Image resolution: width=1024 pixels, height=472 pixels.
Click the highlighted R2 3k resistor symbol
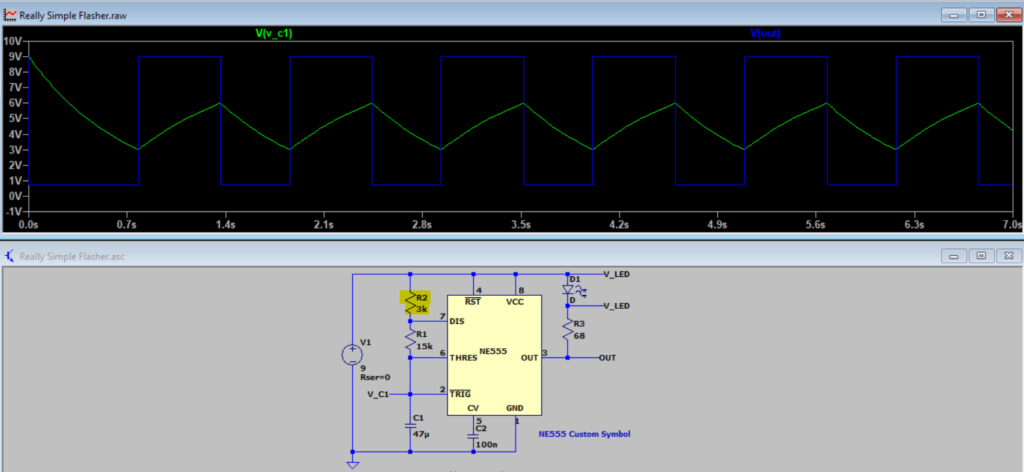pos(411,303)
